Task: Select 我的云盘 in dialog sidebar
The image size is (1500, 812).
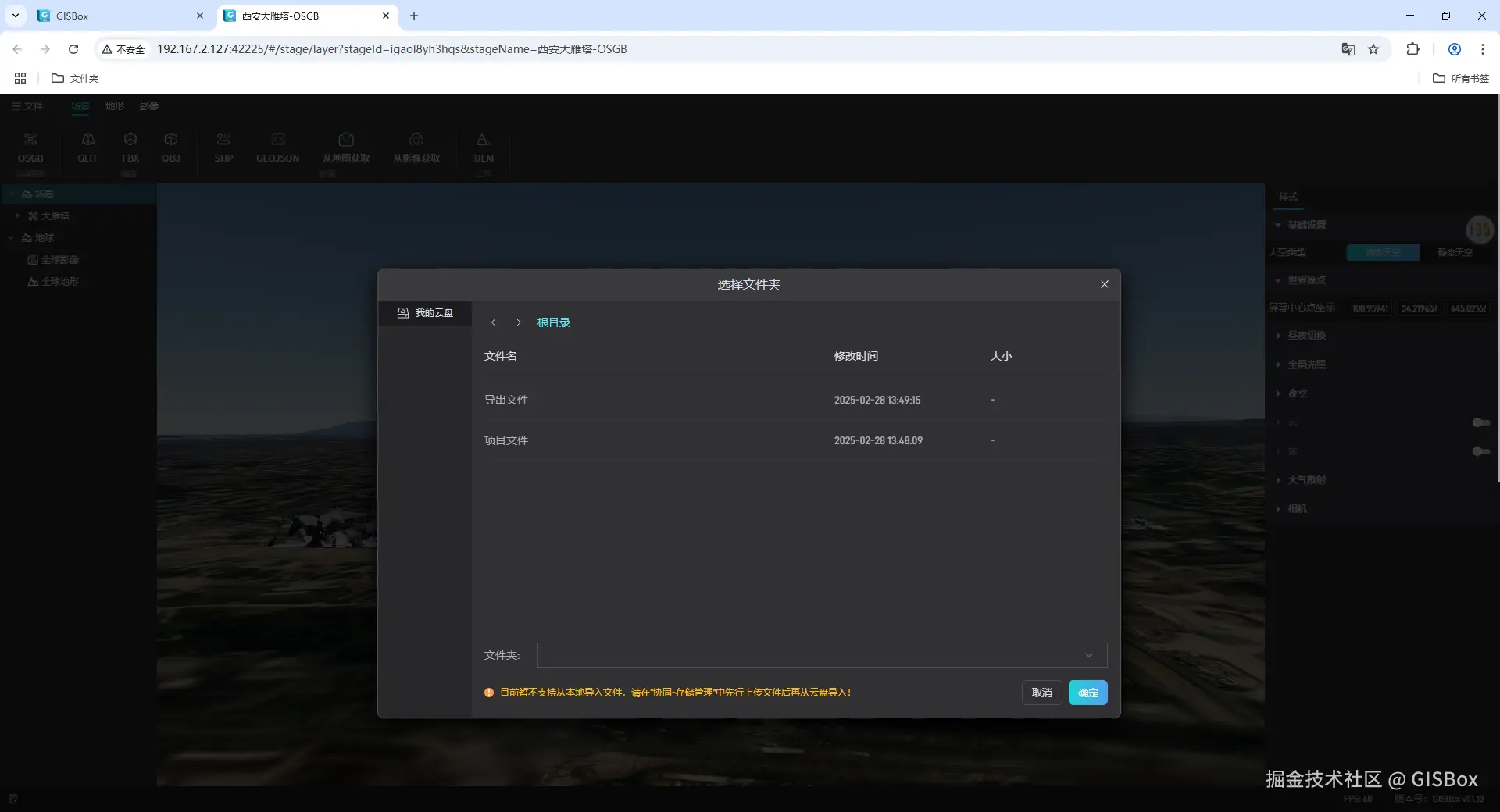Action: (x=425, y=313)
